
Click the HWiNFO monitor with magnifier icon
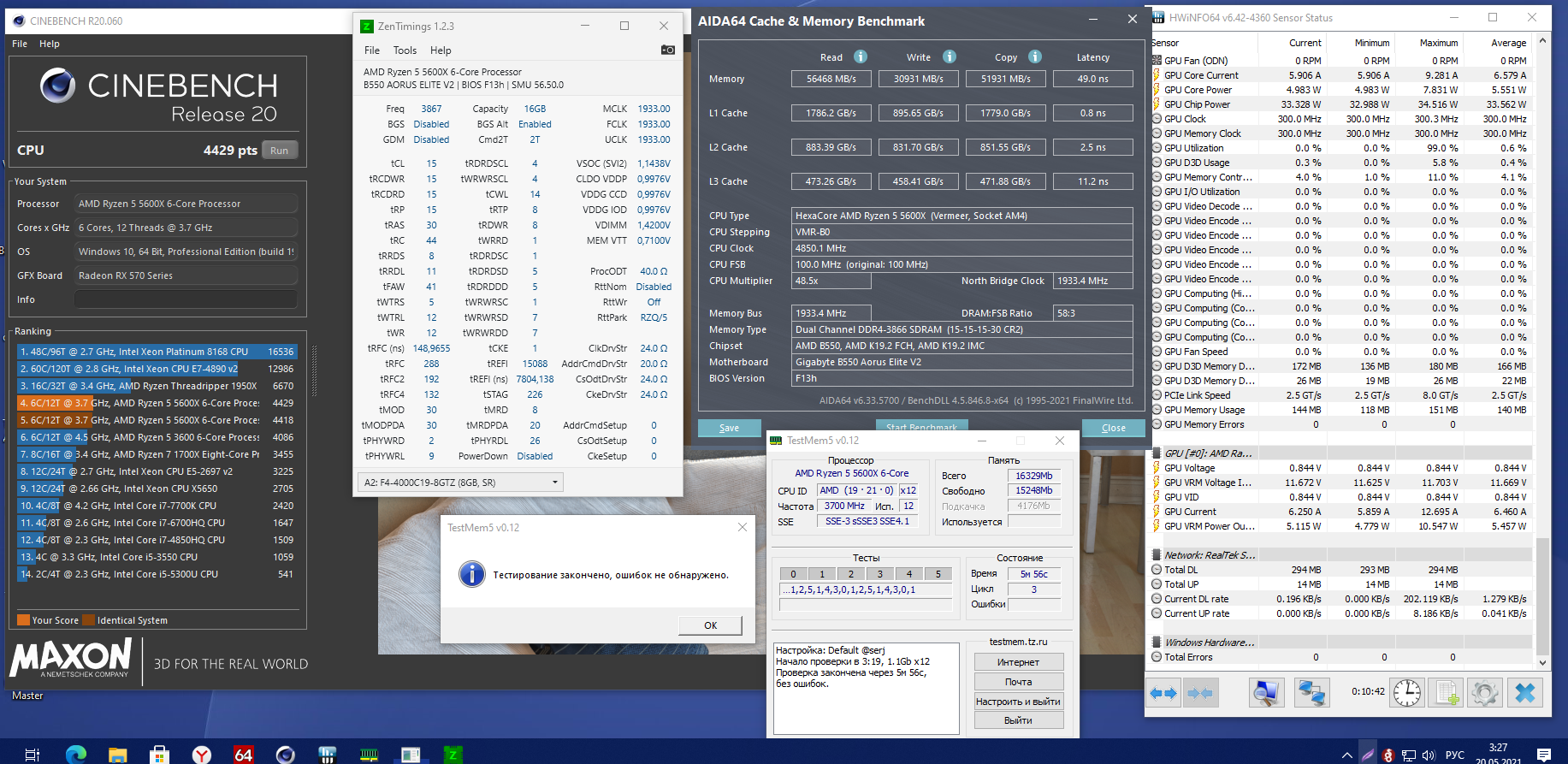[1267, 693]
